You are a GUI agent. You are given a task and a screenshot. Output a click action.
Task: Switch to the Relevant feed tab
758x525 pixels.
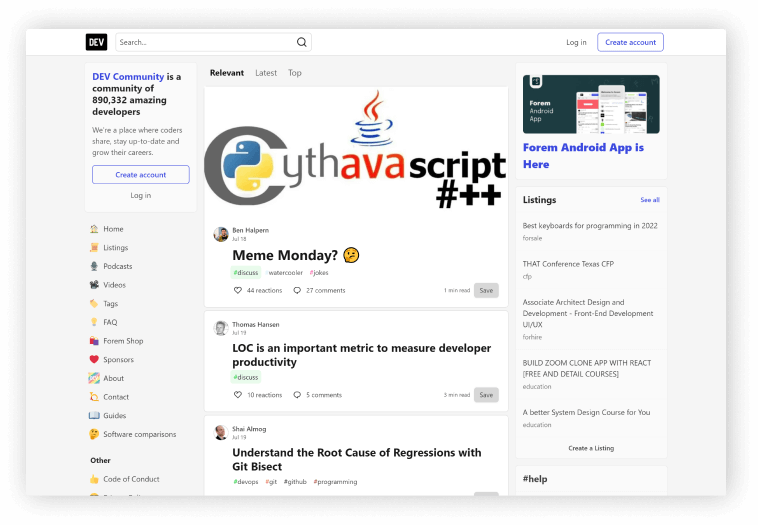point(227,73)
